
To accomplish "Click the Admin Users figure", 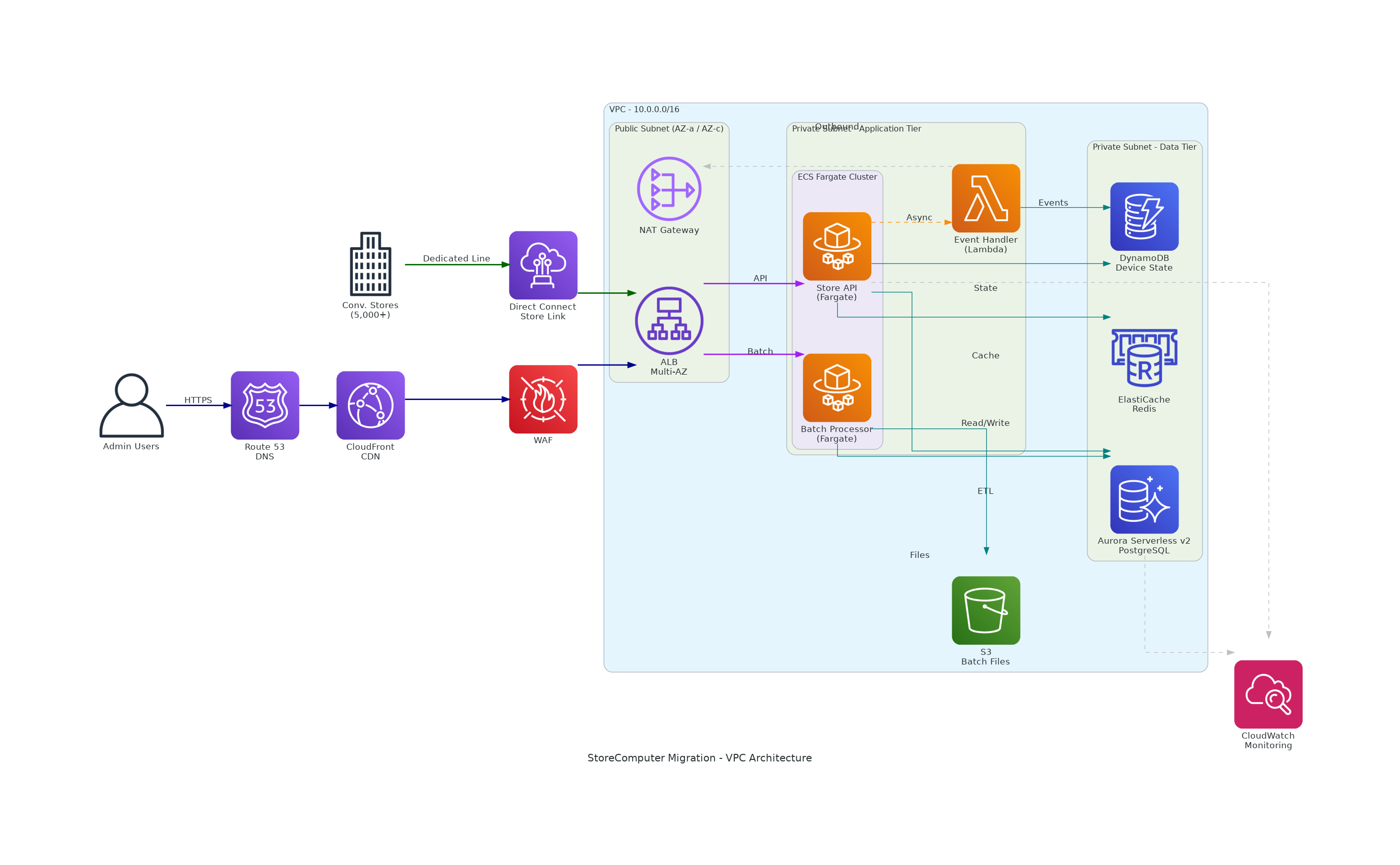I will point(131,407).
